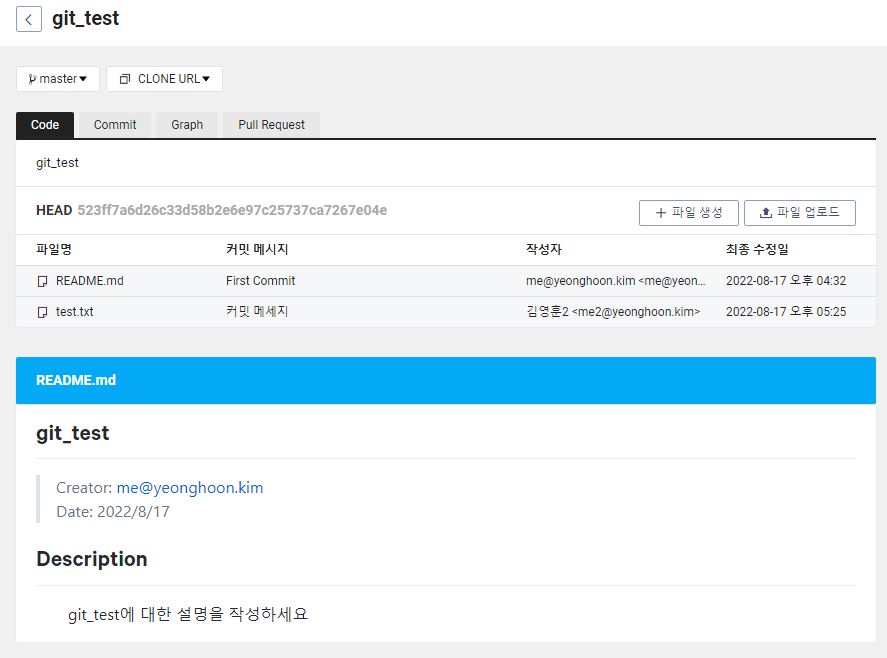The height and width of the screenshot is (658, 887).
Task: Click the copy icon on CLONE URL
Action: (125, 79)
